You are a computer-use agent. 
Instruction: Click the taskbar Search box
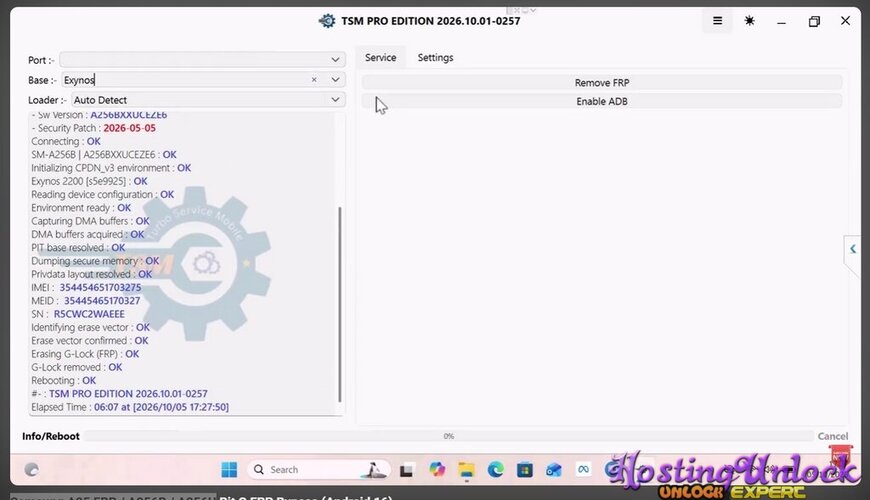319,469
